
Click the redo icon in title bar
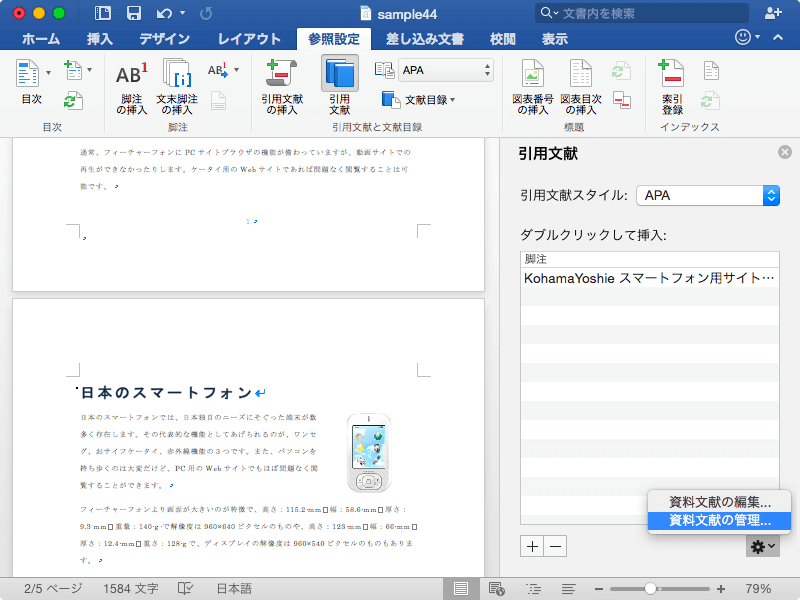coord(206,13)
